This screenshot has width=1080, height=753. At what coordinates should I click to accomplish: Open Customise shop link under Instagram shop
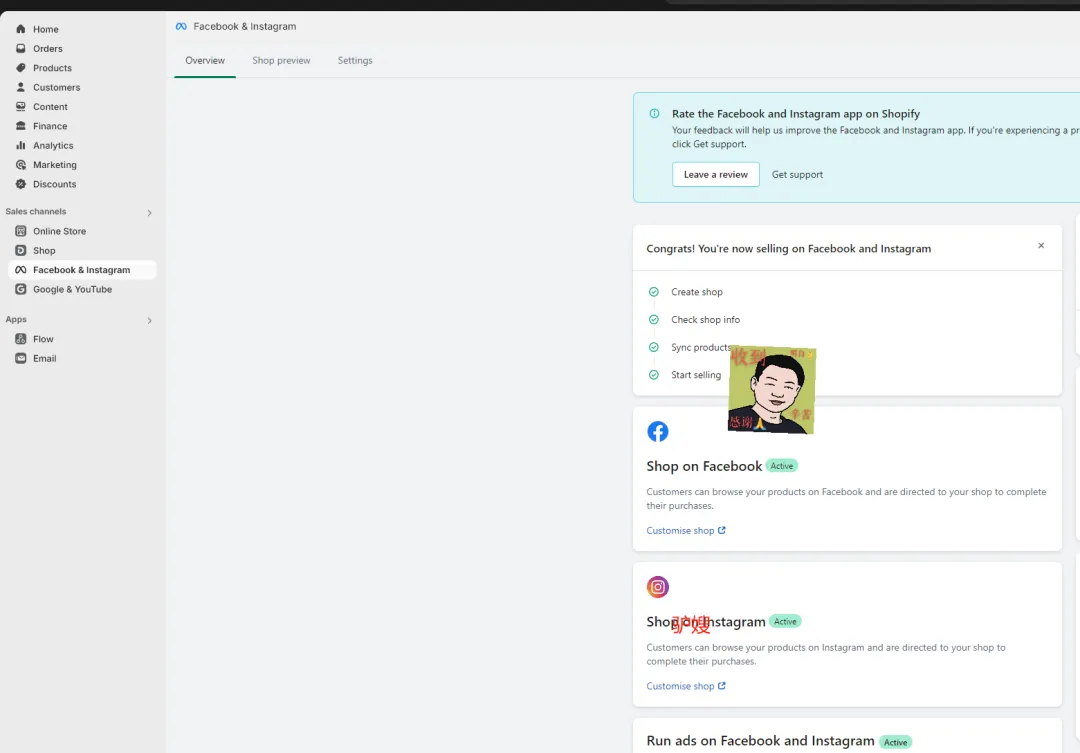coord(686,686)
